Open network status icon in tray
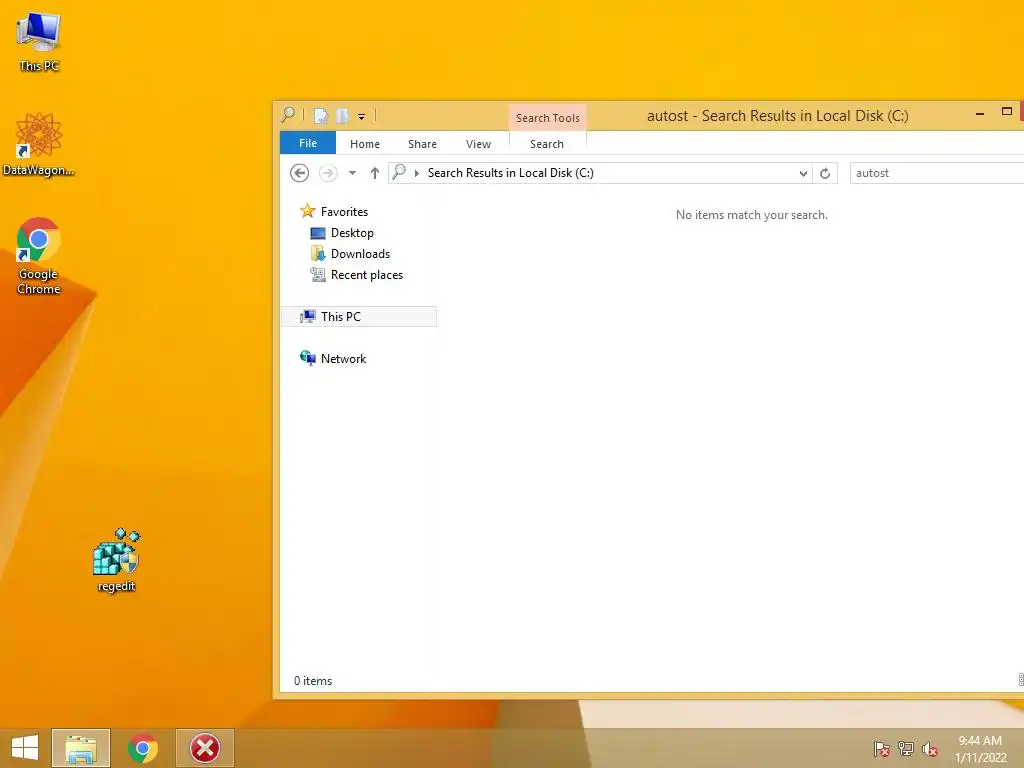Screen dimensions: 1024x768 [905, 748]
